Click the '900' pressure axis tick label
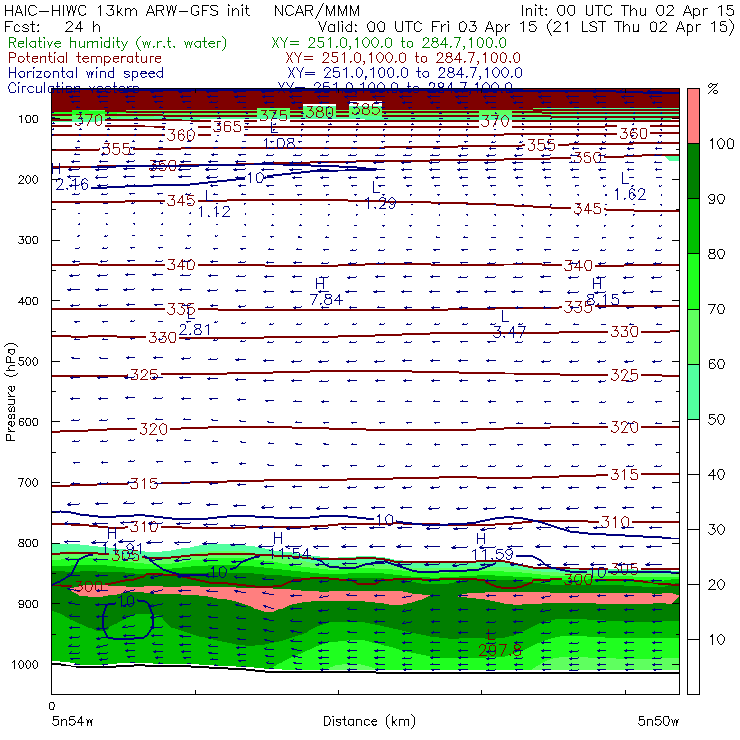The width and height of the screenshot is (740, 740). pyautogui.click(x=28, y=604)
